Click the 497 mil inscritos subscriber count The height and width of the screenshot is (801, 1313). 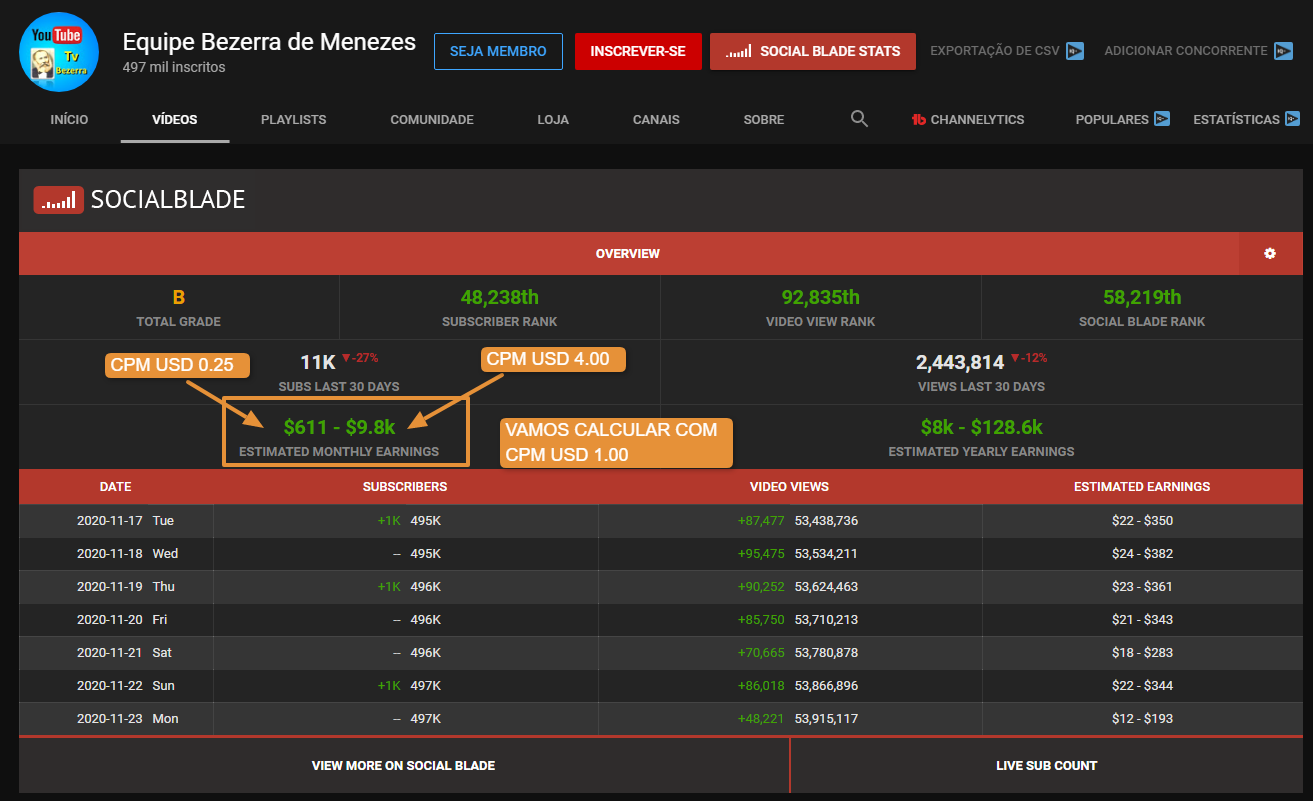174,67
